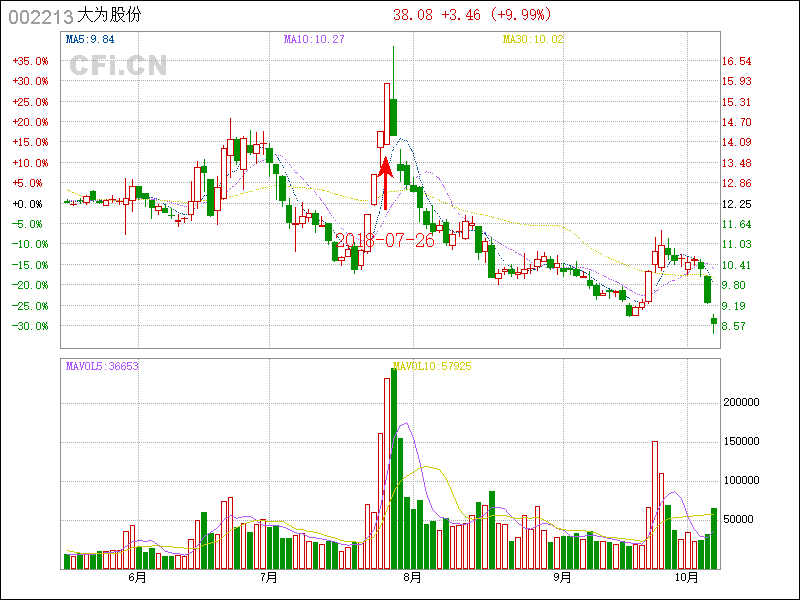
Task: Click the 8.57 lowest price label
Action: tap(734, 326)
